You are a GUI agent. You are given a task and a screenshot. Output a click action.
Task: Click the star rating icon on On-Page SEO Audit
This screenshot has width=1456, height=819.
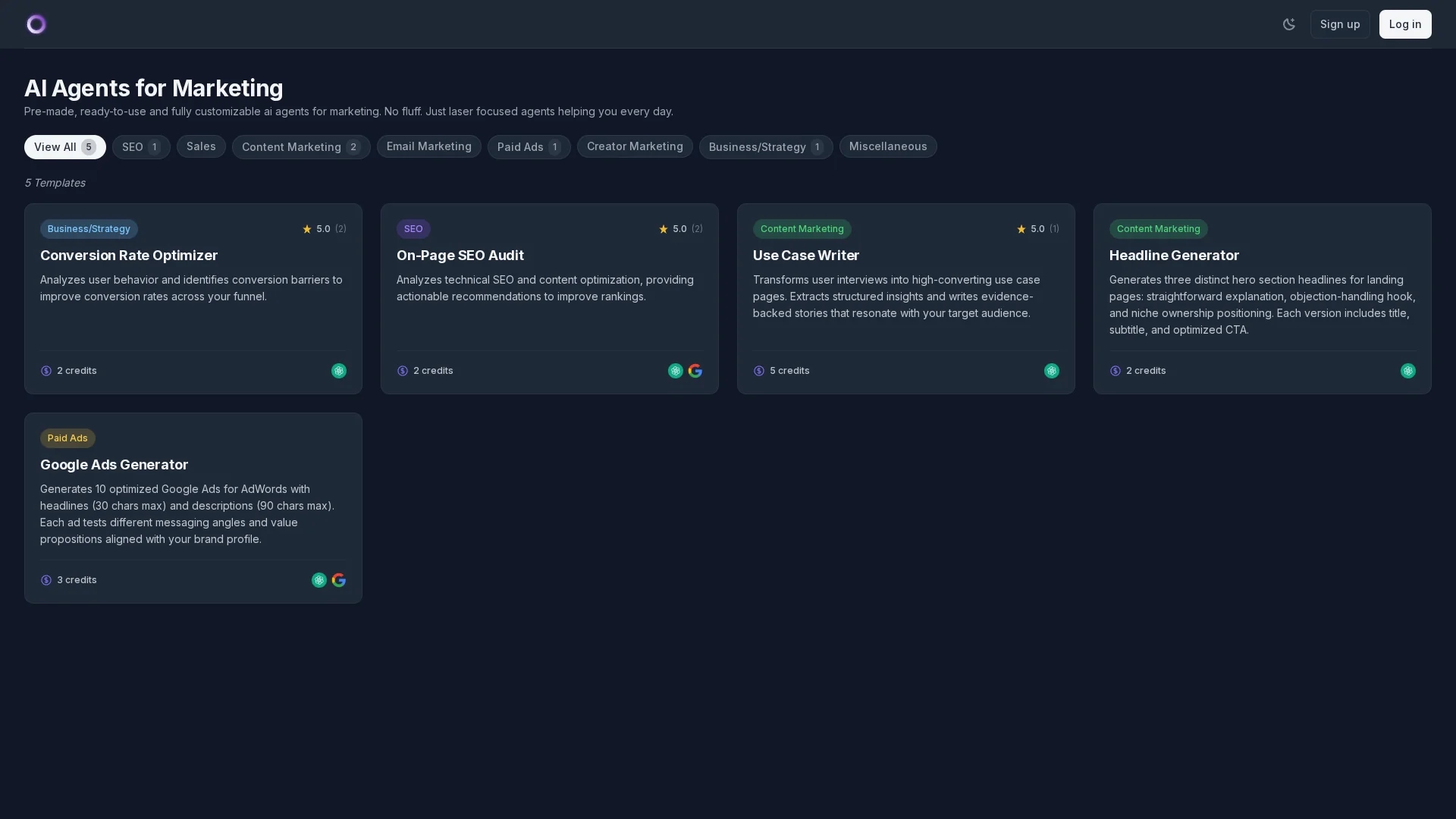(x=663, y=229)
